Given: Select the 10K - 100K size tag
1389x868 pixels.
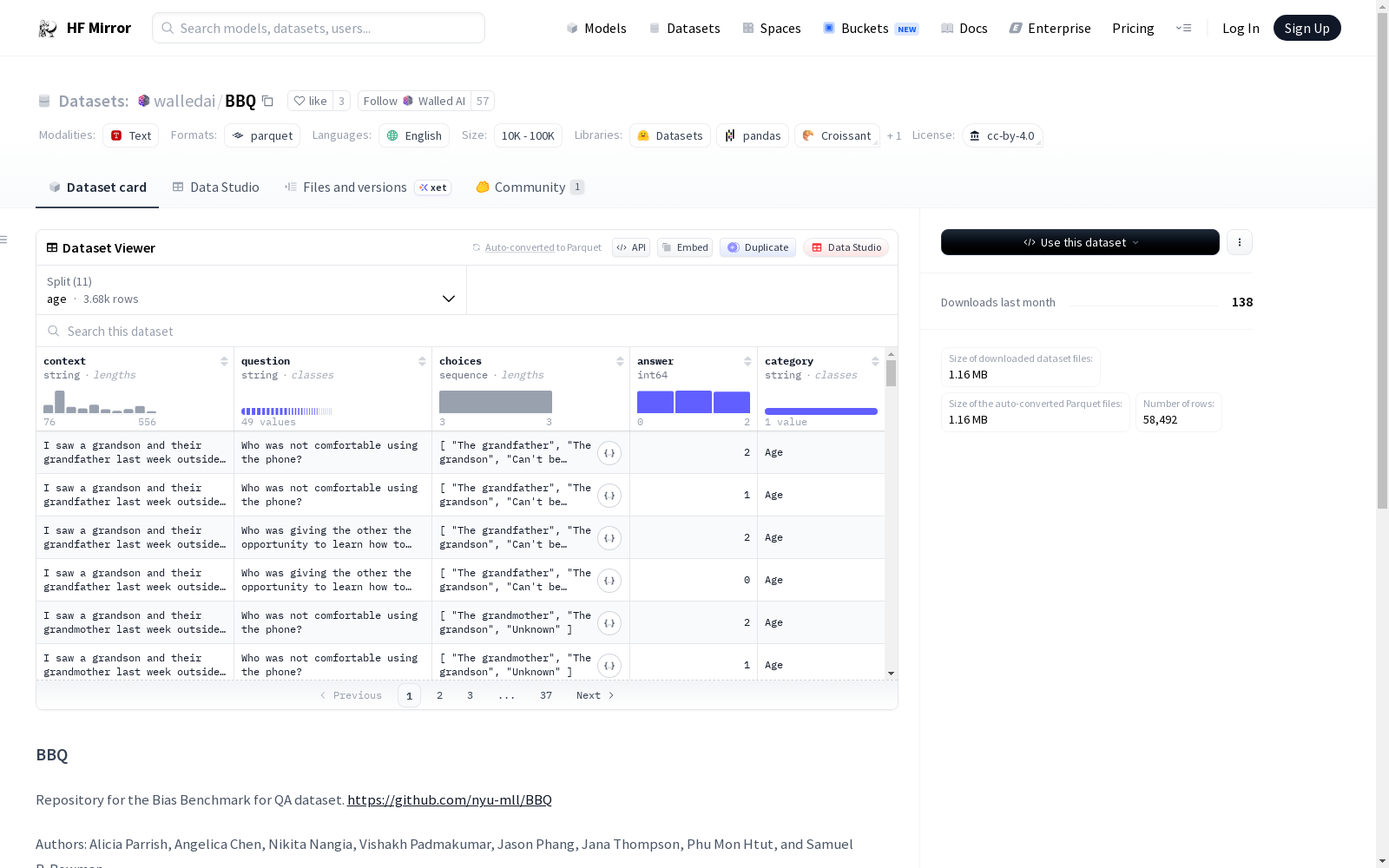Looking at the screenshot, I should pyautogui.click(x=528, y=135).
